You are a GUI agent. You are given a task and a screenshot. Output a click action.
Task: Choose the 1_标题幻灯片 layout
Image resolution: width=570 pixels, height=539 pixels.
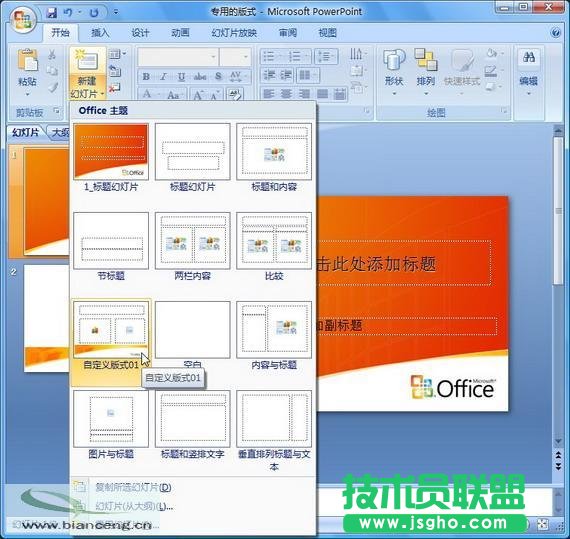(x=111, y=157)
